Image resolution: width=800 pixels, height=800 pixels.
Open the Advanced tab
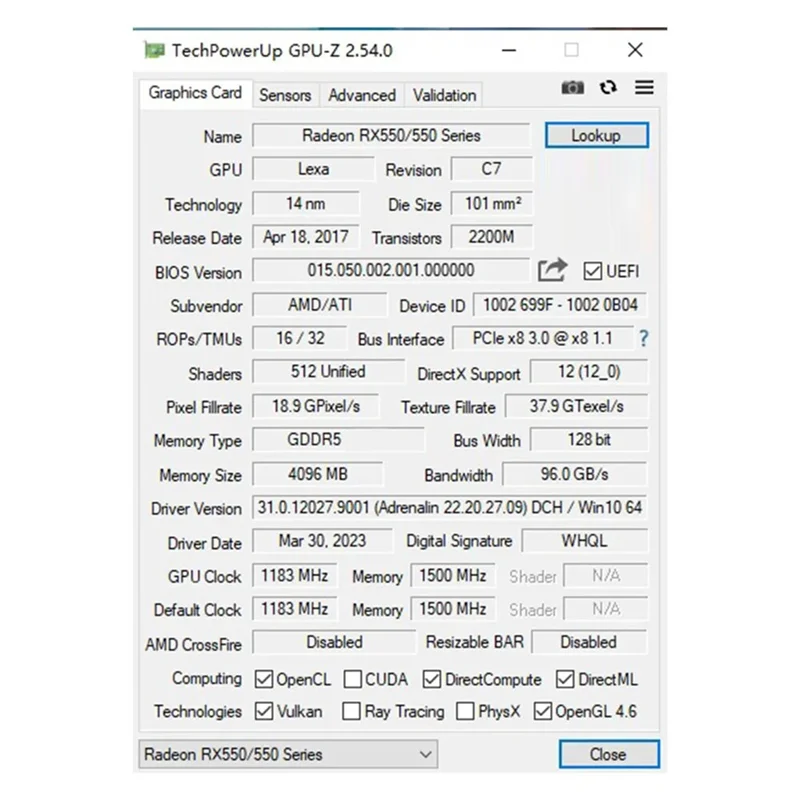[362, 95]
